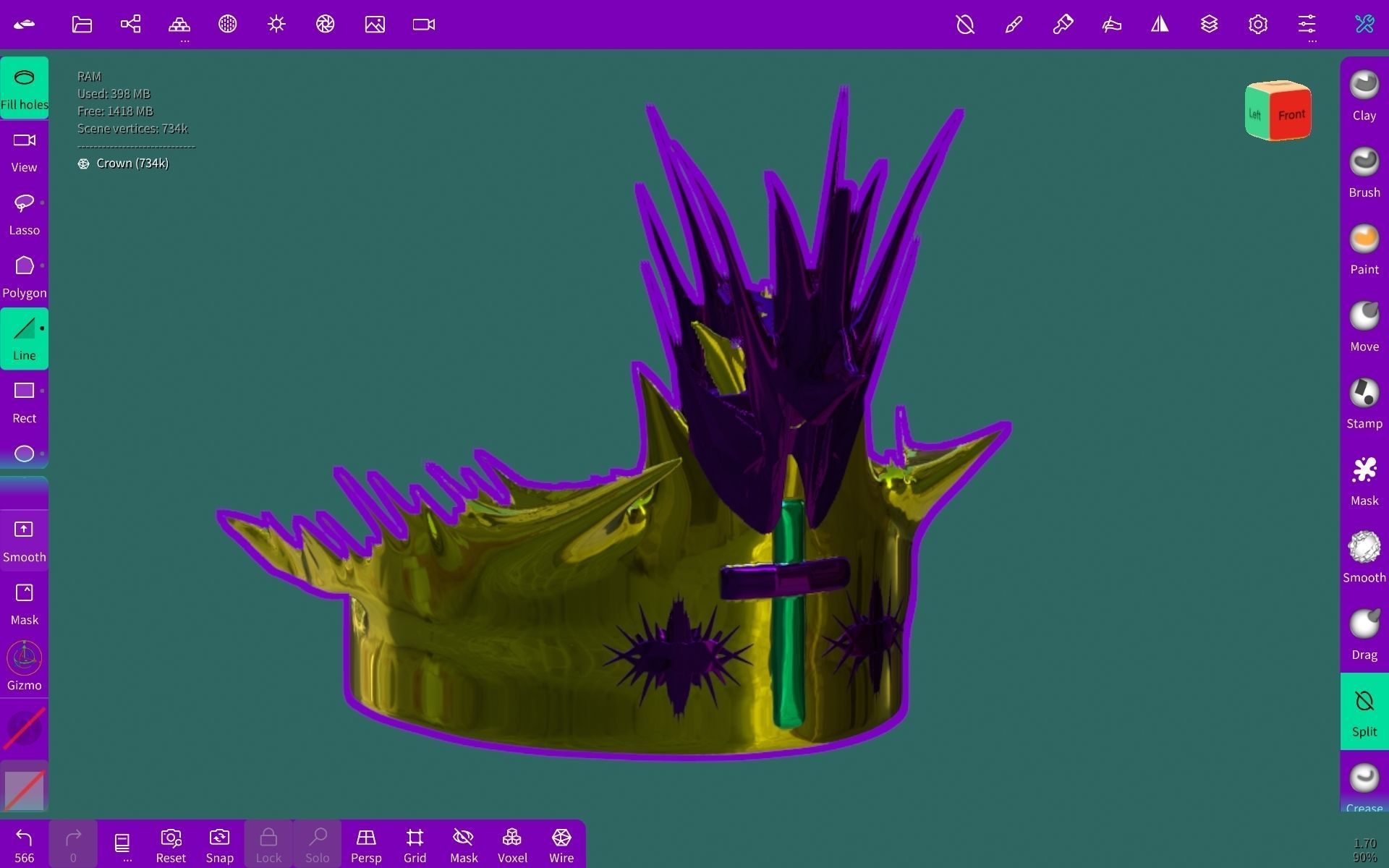1389x868 pixels.
Task: Open the Scene graph panel
Action: [130, 24]
